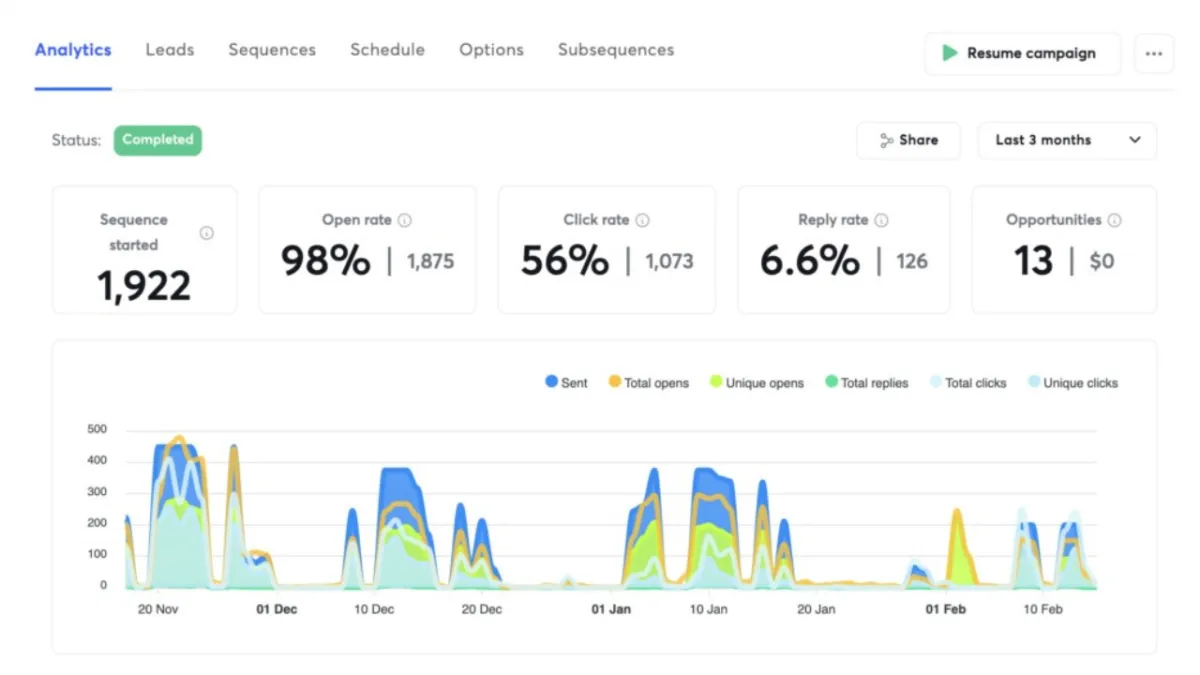Screen dimensions: 1200x675
Task: Open the three-dots more options menu
Action: (1154, 54)
